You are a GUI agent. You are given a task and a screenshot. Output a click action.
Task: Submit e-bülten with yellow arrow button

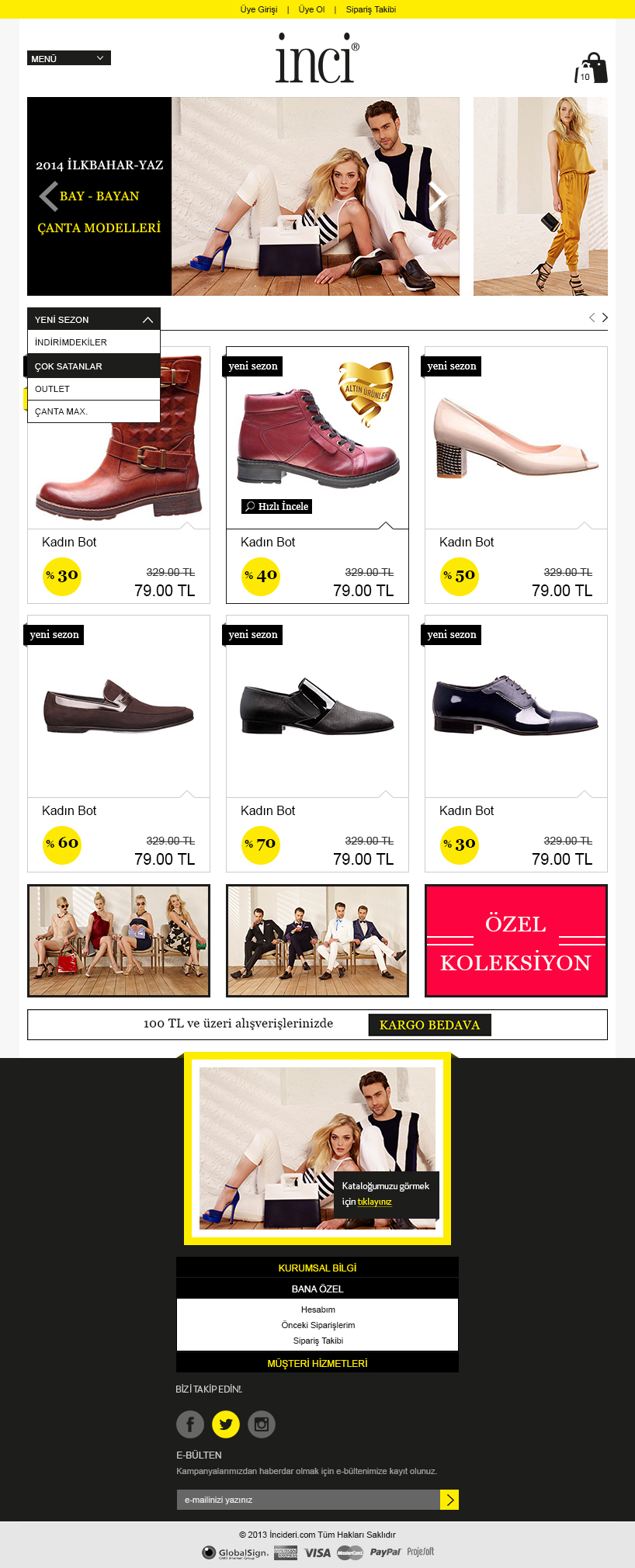click(449, 1500)
